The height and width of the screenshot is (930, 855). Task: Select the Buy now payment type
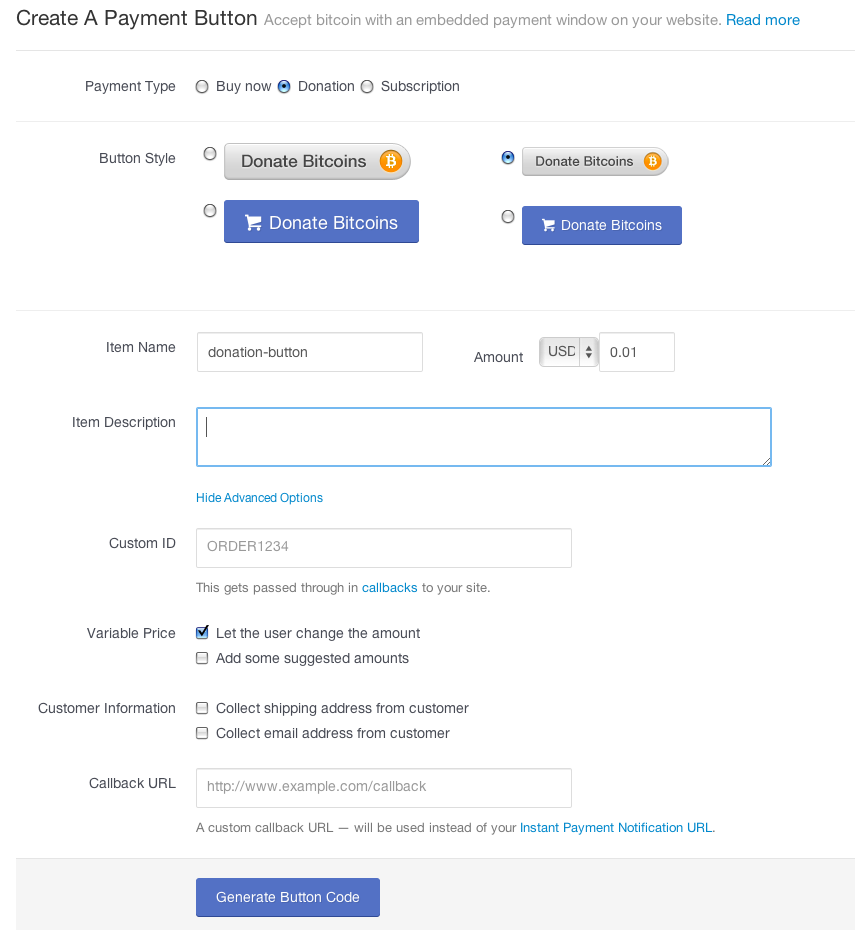coord(202,87)
